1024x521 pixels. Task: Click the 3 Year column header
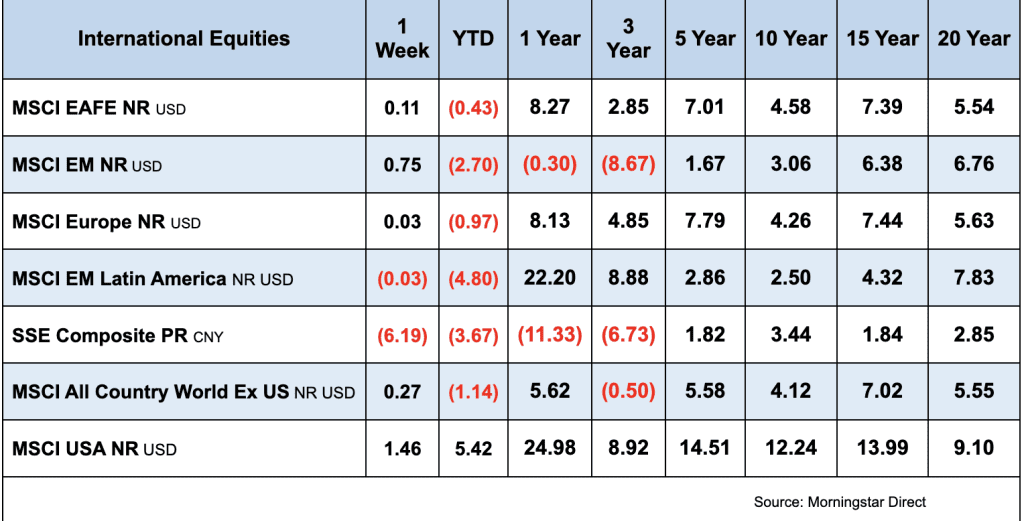(x=628, y=39)
